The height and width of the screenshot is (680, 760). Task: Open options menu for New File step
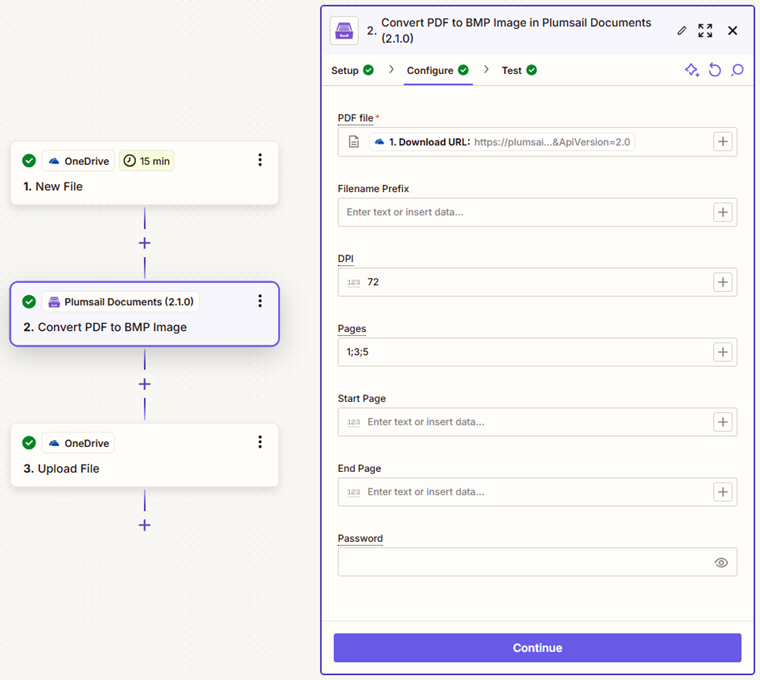pyautogui.click(x=260, y=160)
